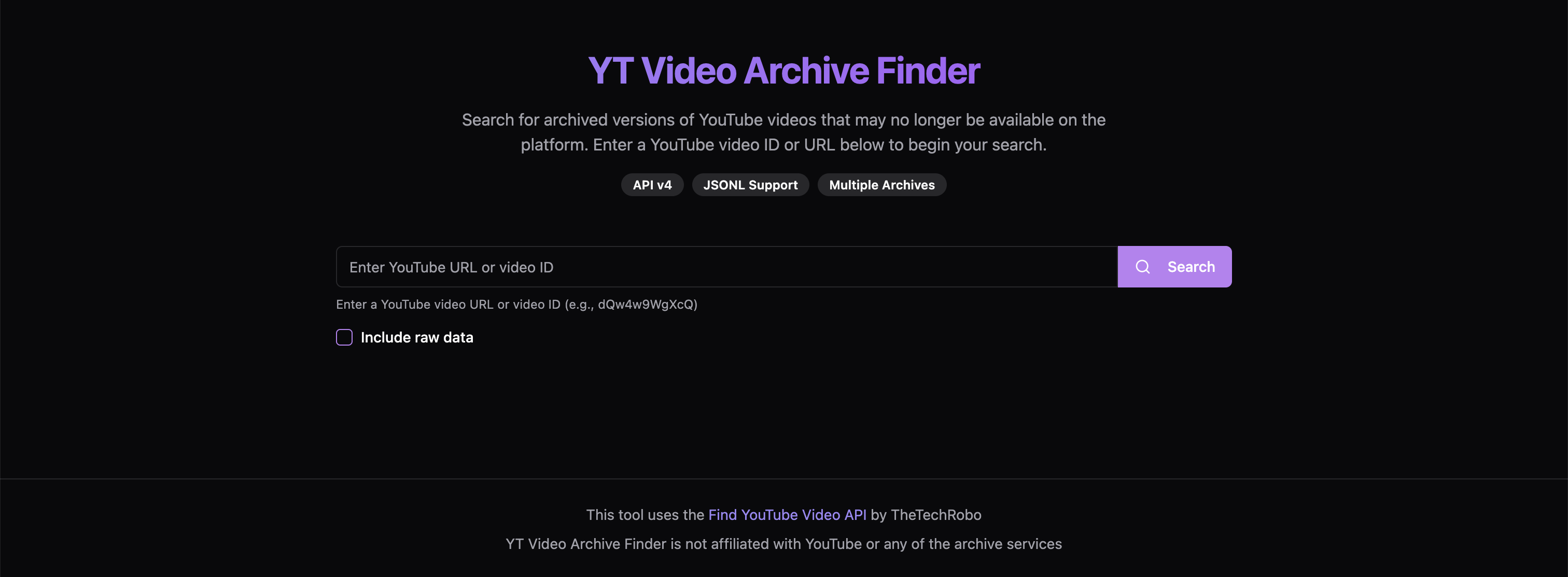Focus the YouTube URL or video ID field

click(727, 267)
